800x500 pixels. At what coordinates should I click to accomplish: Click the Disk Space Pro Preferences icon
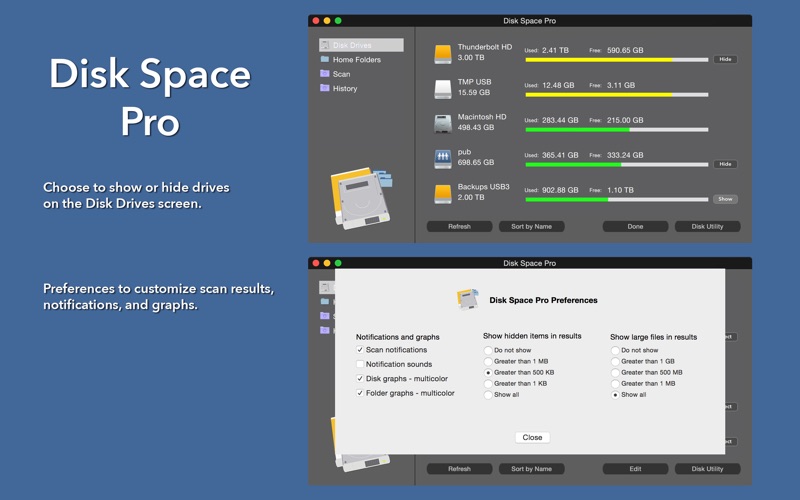pyautogui.click(x=467, y=299)
